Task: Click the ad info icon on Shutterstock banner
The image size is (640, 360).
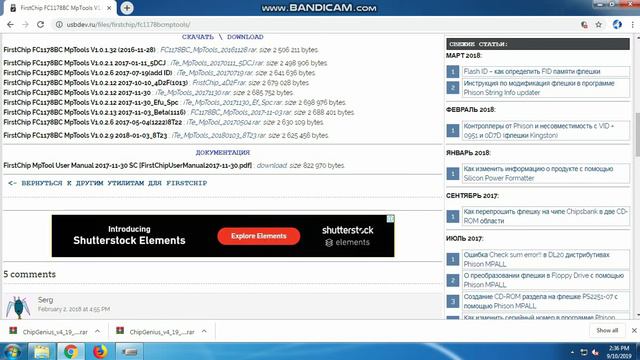Action: click(390, 219)
